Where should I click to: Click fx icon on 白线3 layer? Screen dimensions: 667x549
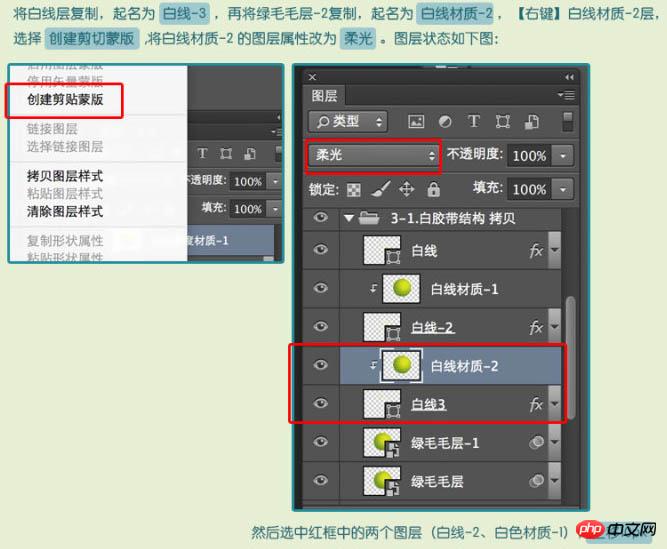[536, 404]
